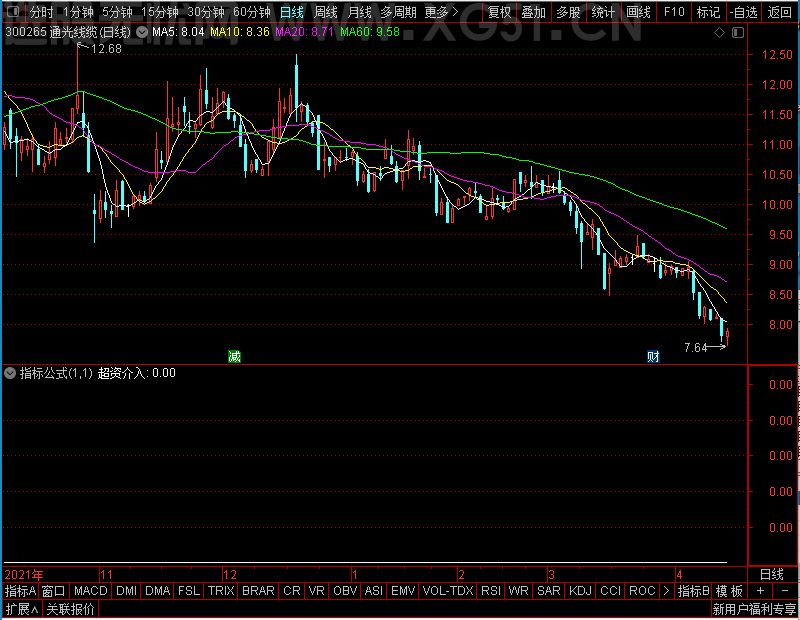Click the diamond icon above price axis
Image resolution: width=800 pixels, height=620 pixels.
tap(719, 33)
